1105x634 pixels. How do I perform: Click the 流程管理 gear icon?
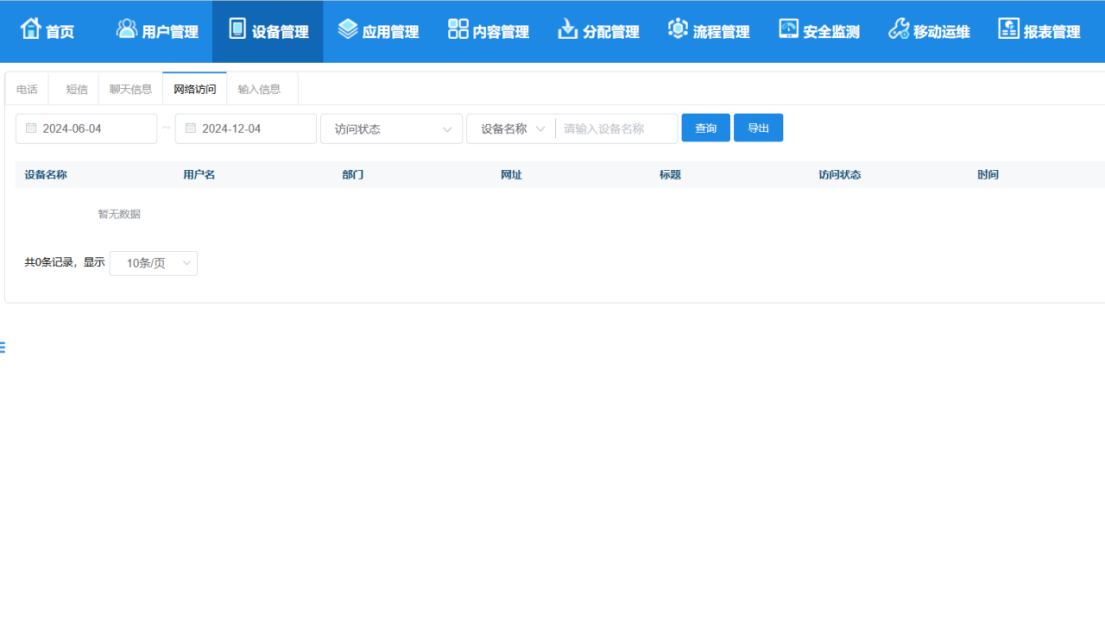click(677, 29)
